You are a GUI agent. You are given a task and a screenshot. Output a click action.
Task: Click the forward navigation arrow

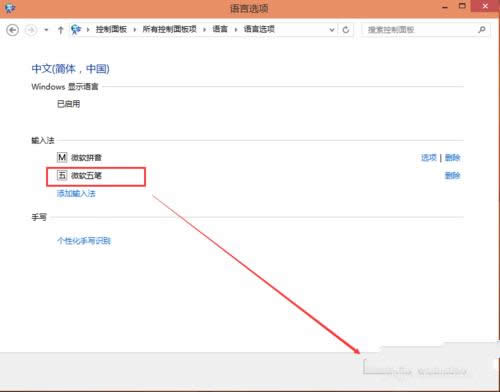[31, 30]
